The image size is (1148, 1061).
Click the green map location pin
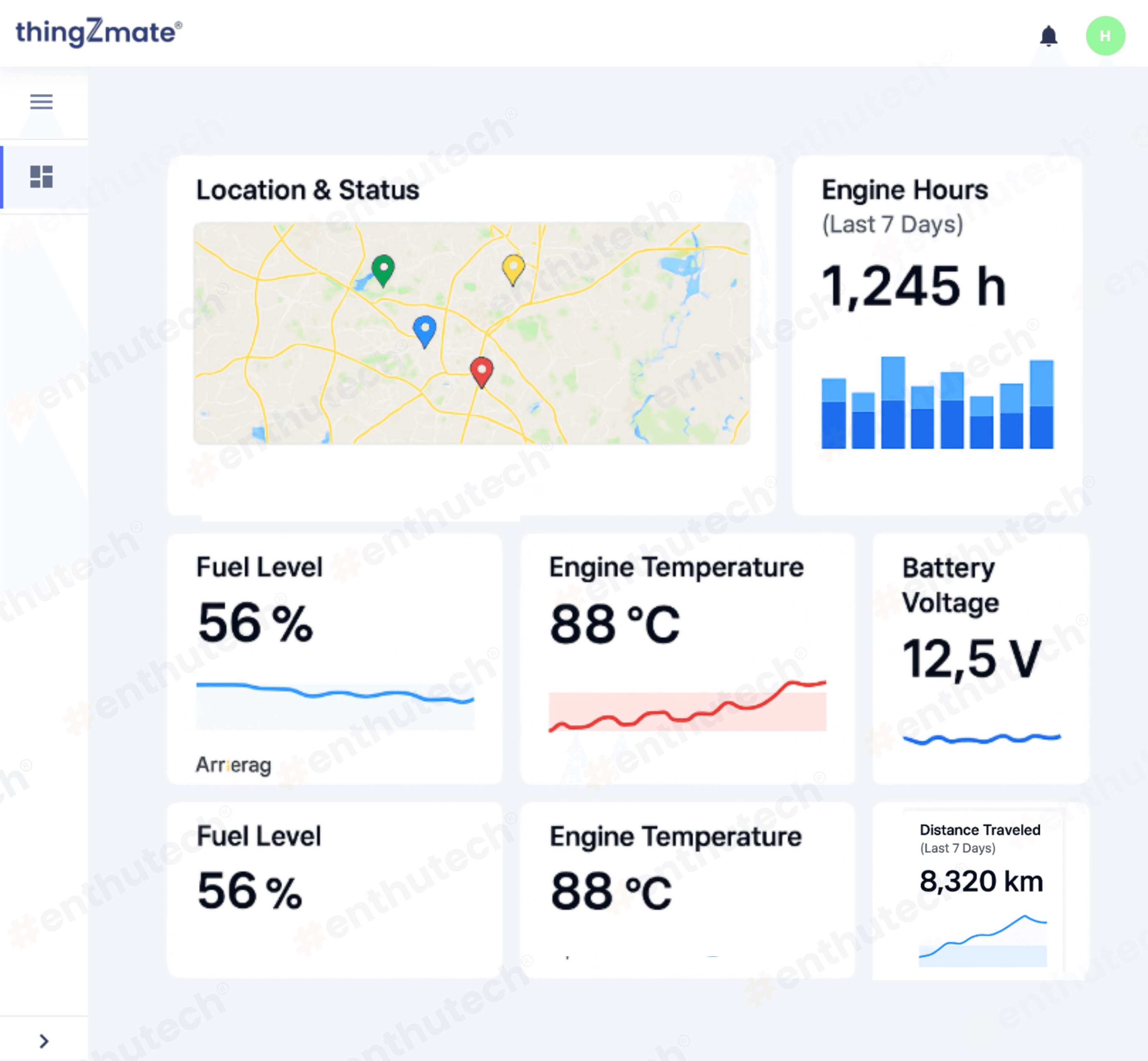383,269
